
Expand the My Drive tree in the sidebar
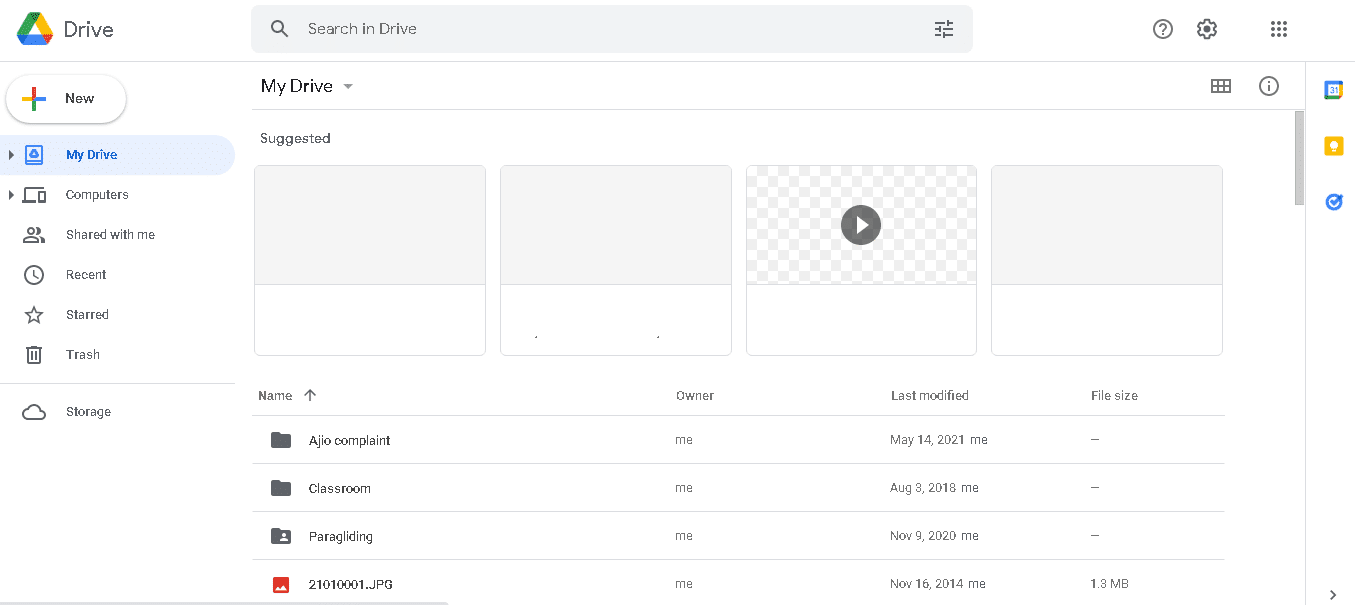10,154
